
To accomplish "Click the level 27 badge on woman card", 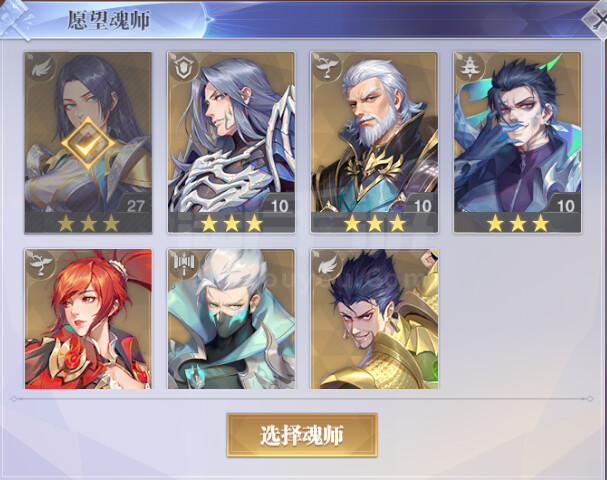I will (x=135, y=206).
